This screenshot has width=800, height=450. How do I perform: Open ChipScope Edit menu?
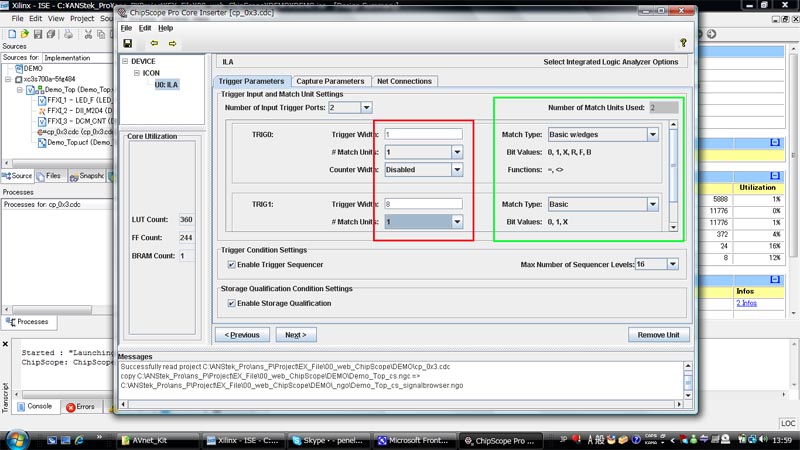145,28
